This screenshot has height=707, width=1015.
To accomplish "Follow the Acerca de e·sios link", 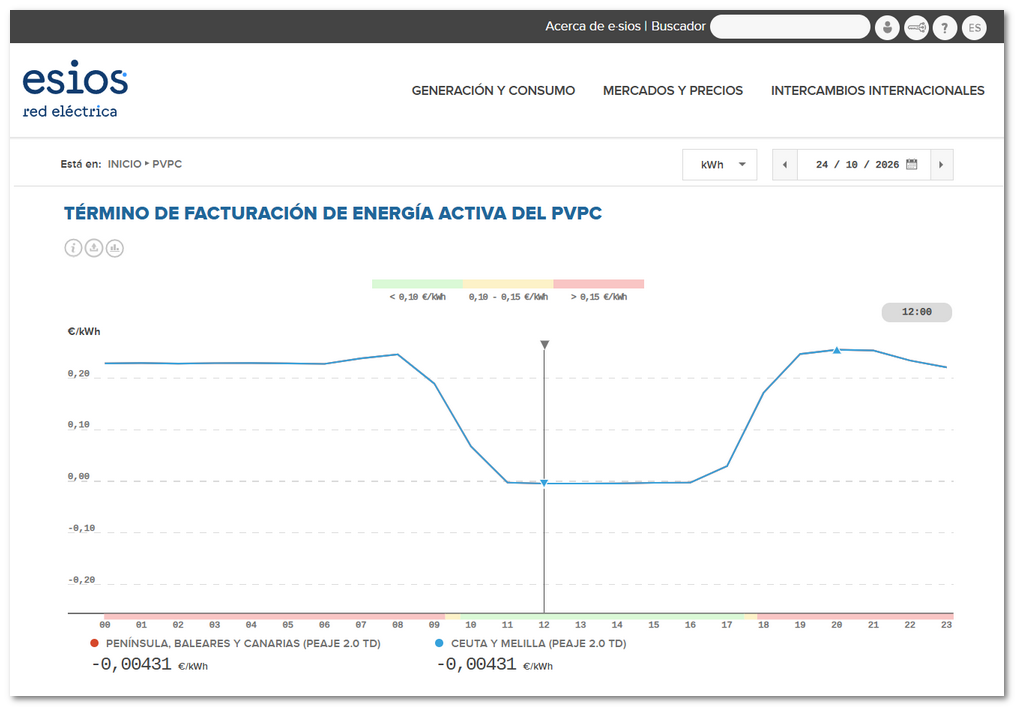I will point(592,27).
